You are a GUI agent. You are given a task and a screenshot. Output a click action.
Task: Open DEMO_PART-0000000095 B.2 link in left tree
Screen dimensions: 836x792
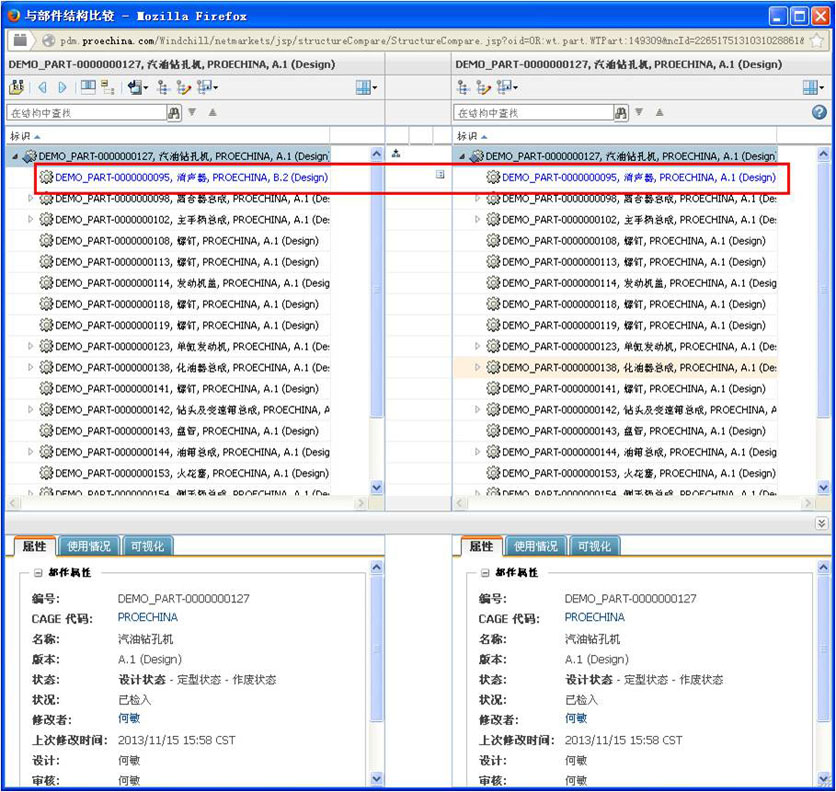point(191,178)
